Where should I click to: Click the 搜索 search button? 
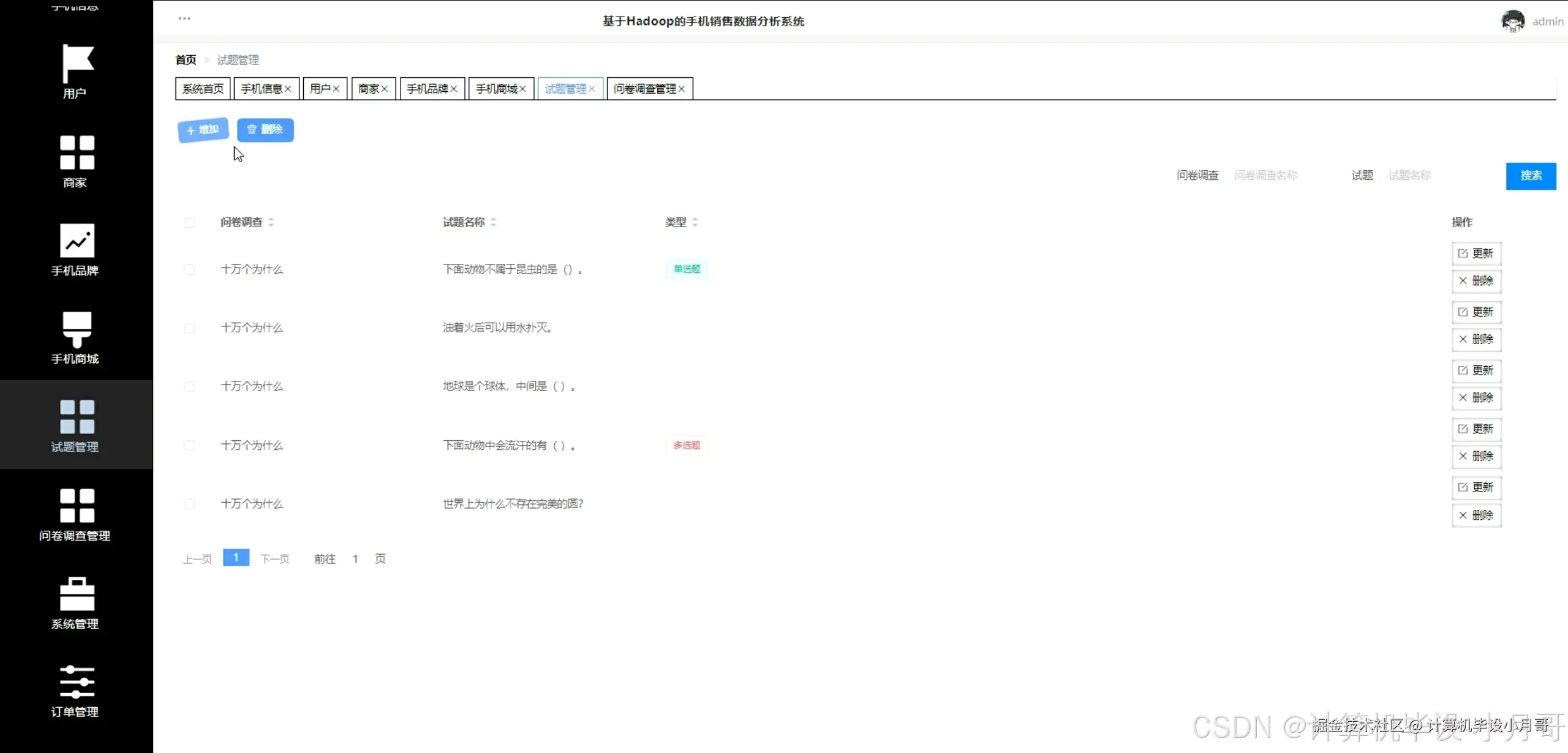1531,176
